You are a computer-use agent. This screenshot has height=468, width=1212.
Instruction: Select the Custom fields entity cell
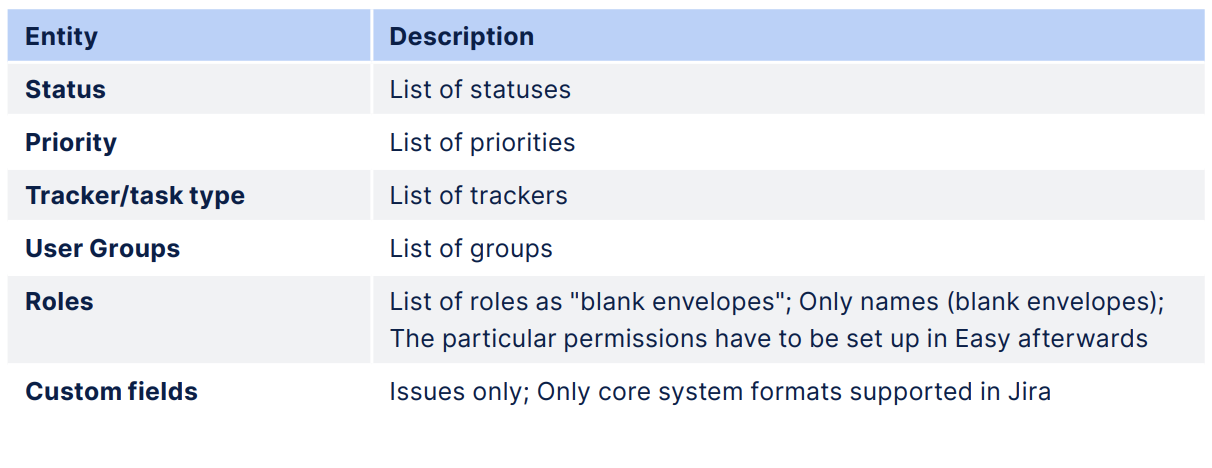(111, 392)
